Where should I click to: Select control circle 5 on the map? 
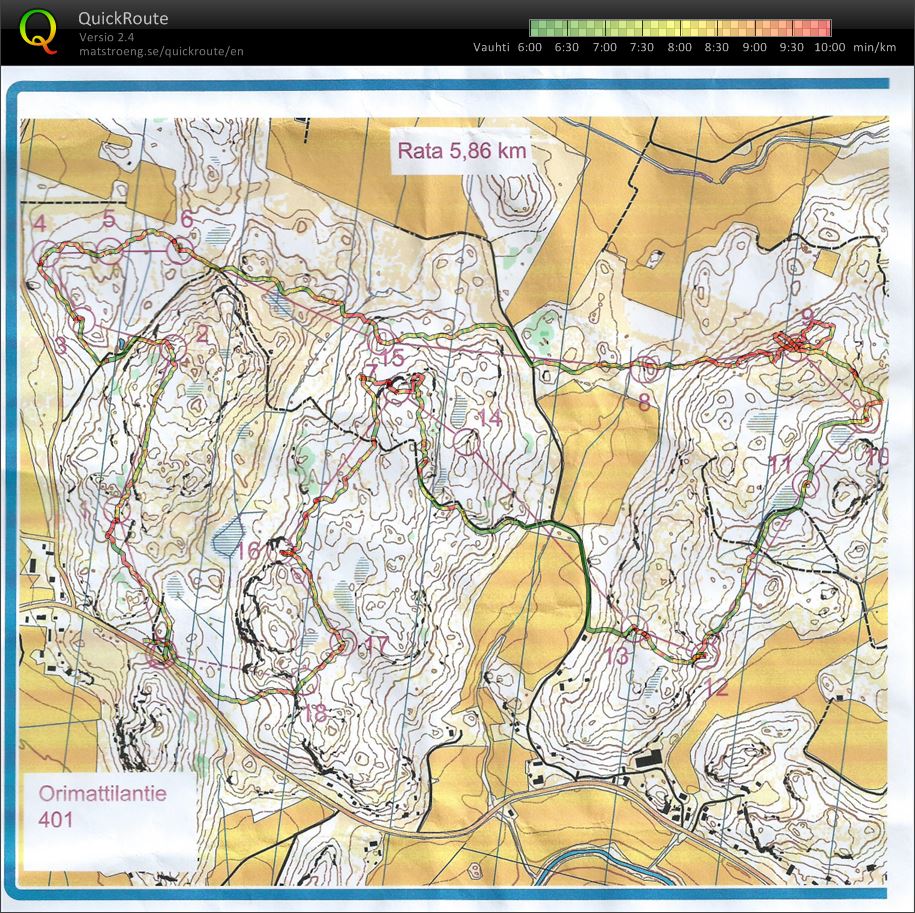click(110, 250)
